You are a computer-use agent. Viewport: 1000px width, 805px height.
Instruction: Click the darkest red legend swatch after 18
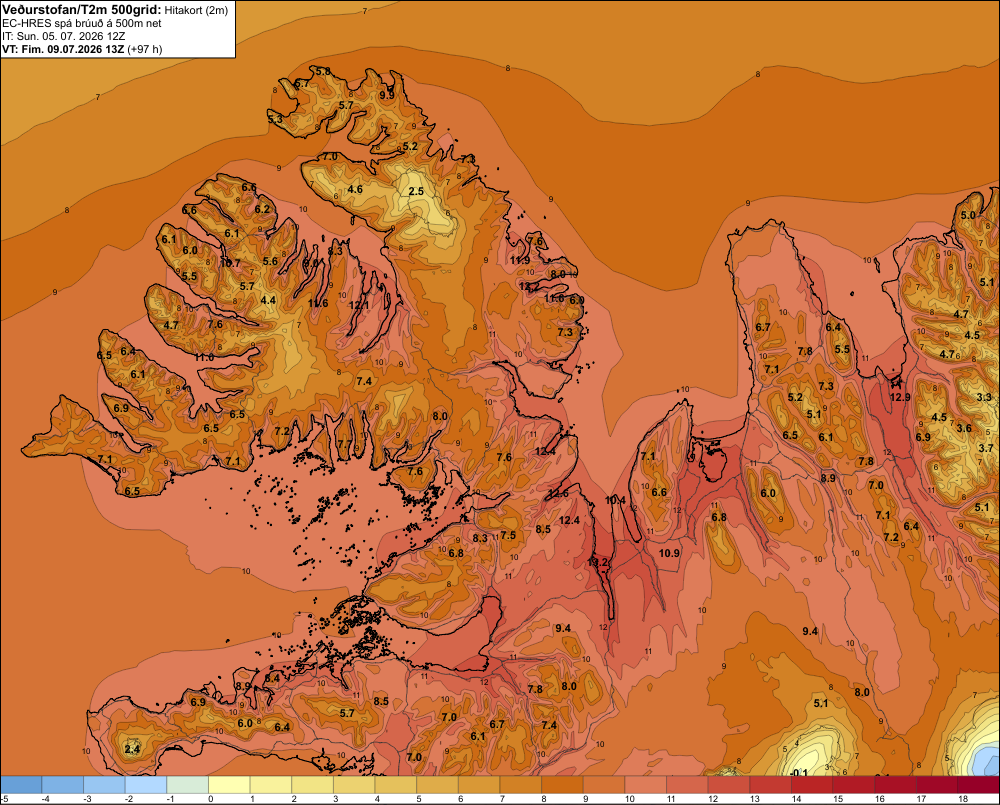pos(978,785)
